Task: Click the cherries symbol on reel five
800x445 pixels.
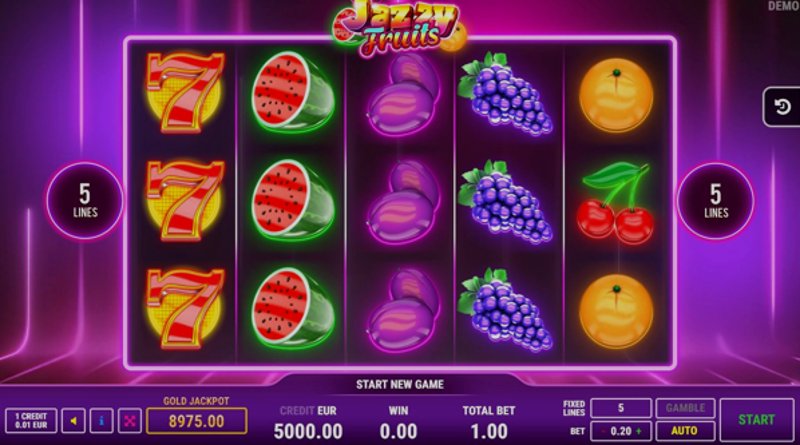Action: tap(616, 203)
